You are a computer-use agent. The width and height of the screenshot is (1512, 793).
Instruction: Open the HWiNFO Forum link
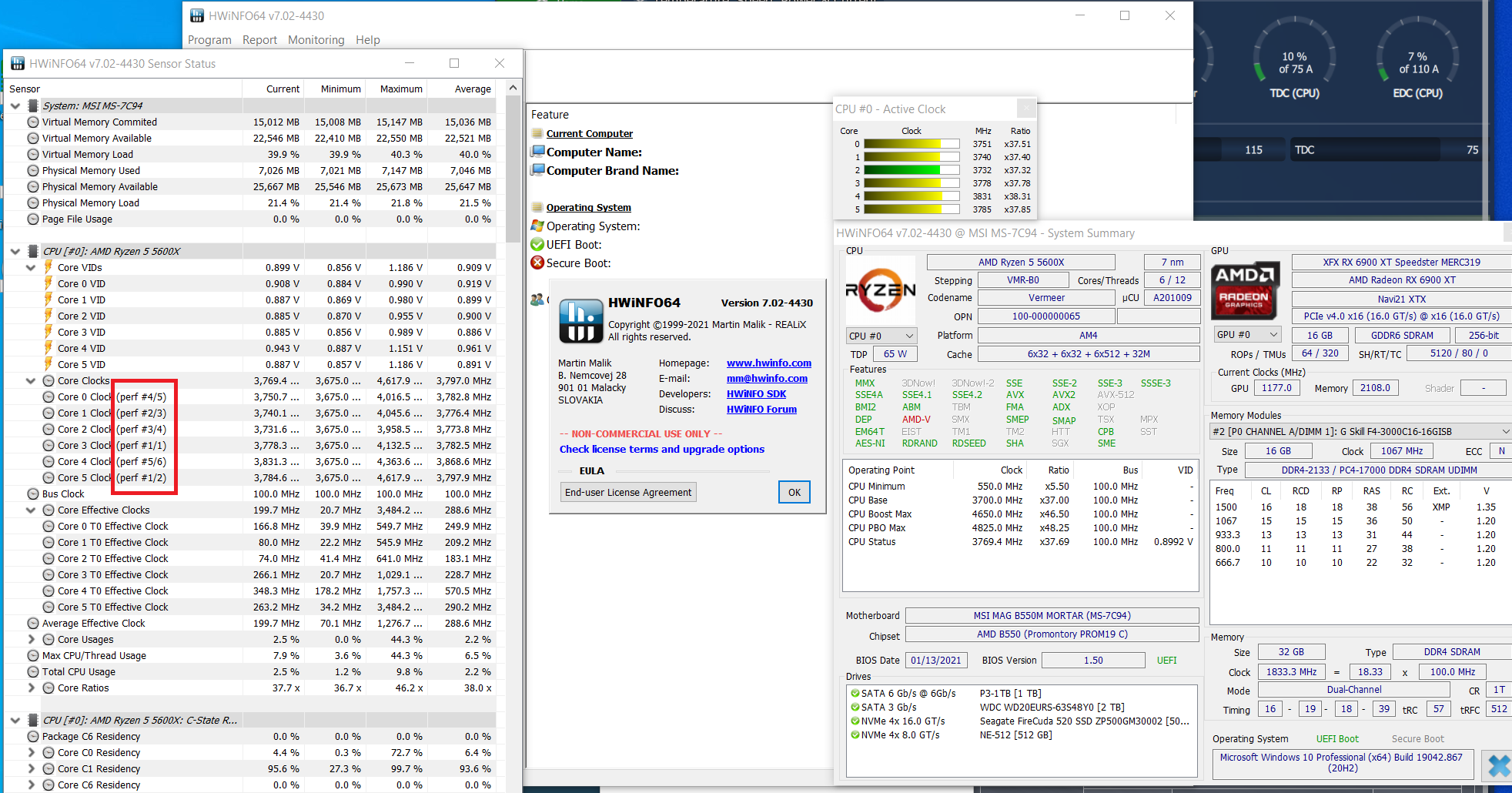coord(761,409)
